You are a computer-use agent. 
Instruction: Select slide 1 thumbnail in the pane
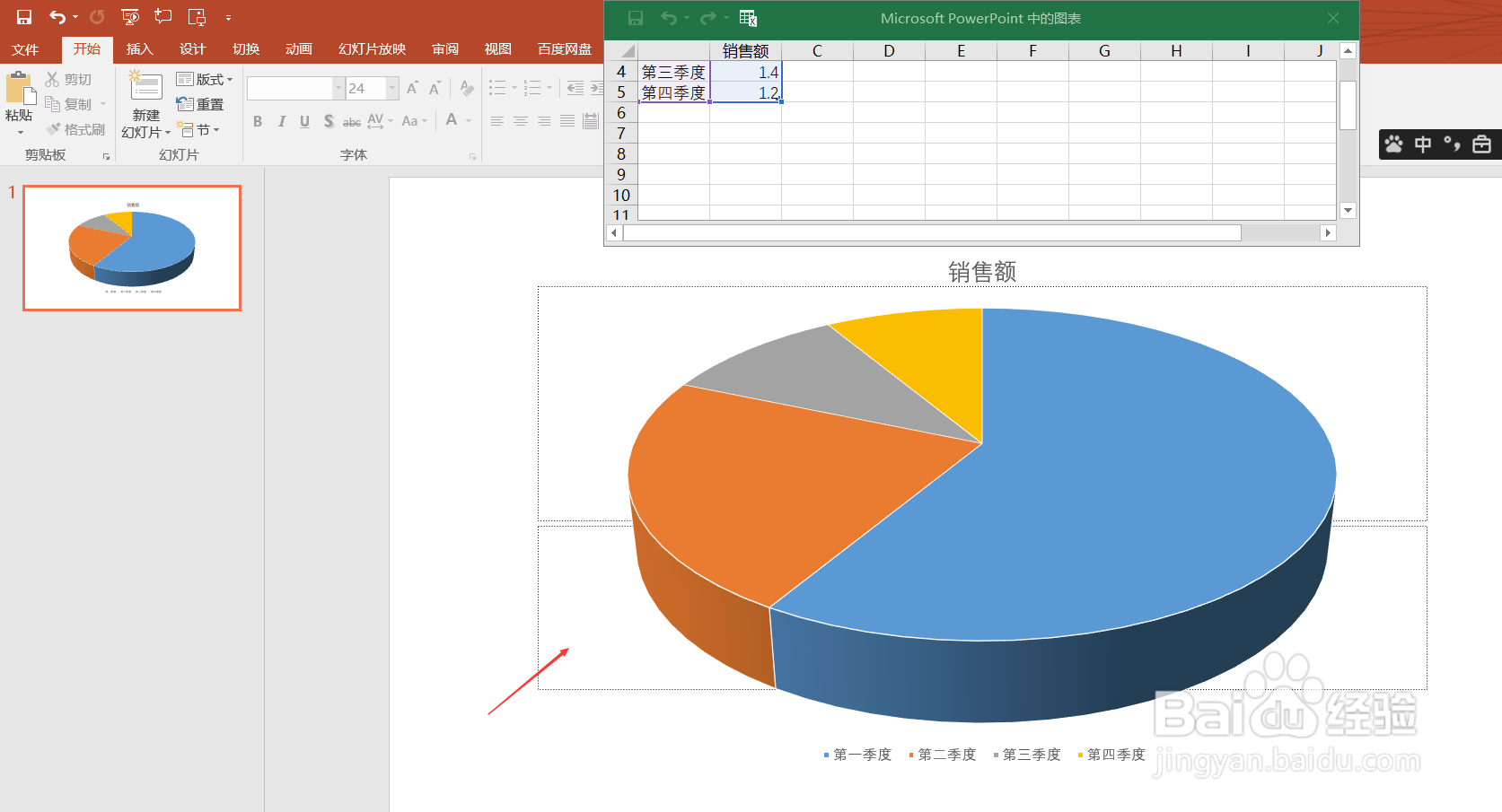pos(131,248)
